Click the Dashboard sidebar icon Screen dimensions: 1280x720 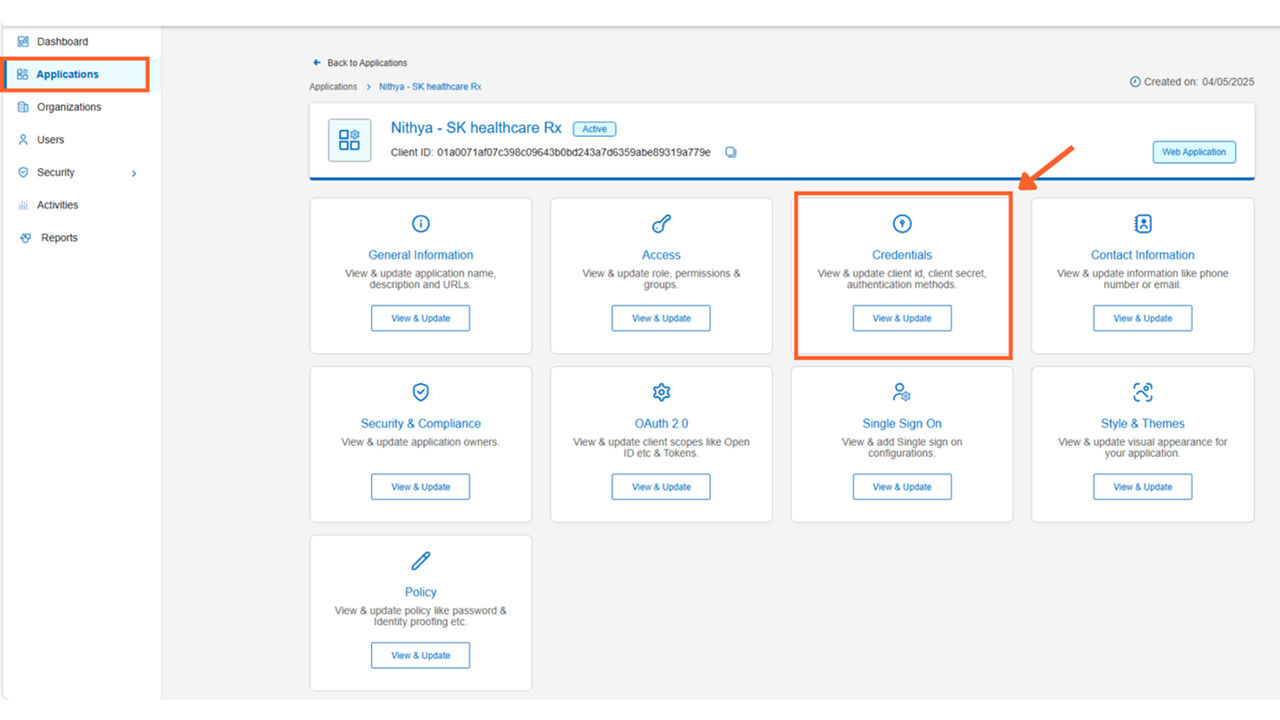(x=23, y=42)
